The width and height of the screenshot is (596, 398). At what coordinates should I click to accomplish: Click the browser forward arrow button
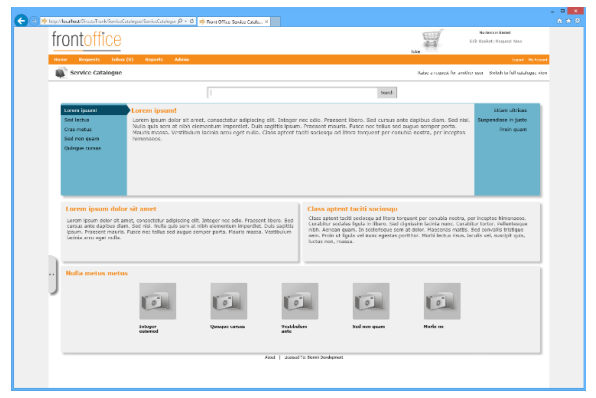[34, 21]
